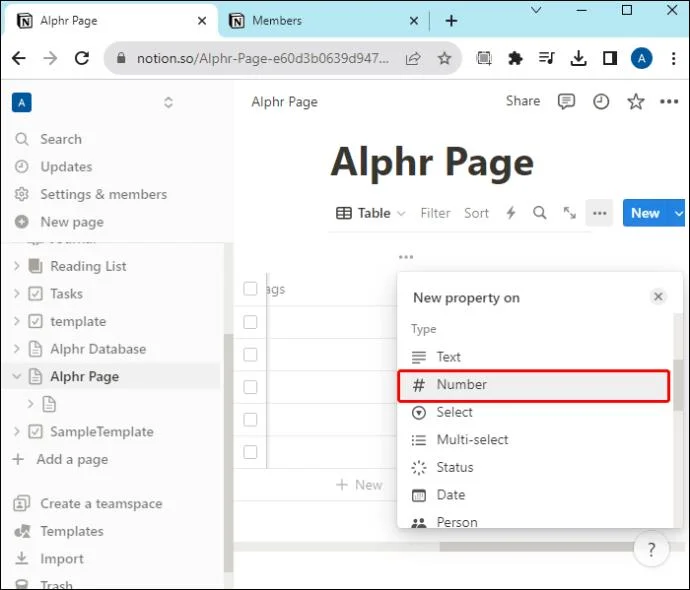Select the fifth table row checkbox
Image resolution: width=690 pixels, height=590 pixels.
click(x=250, y=452)
